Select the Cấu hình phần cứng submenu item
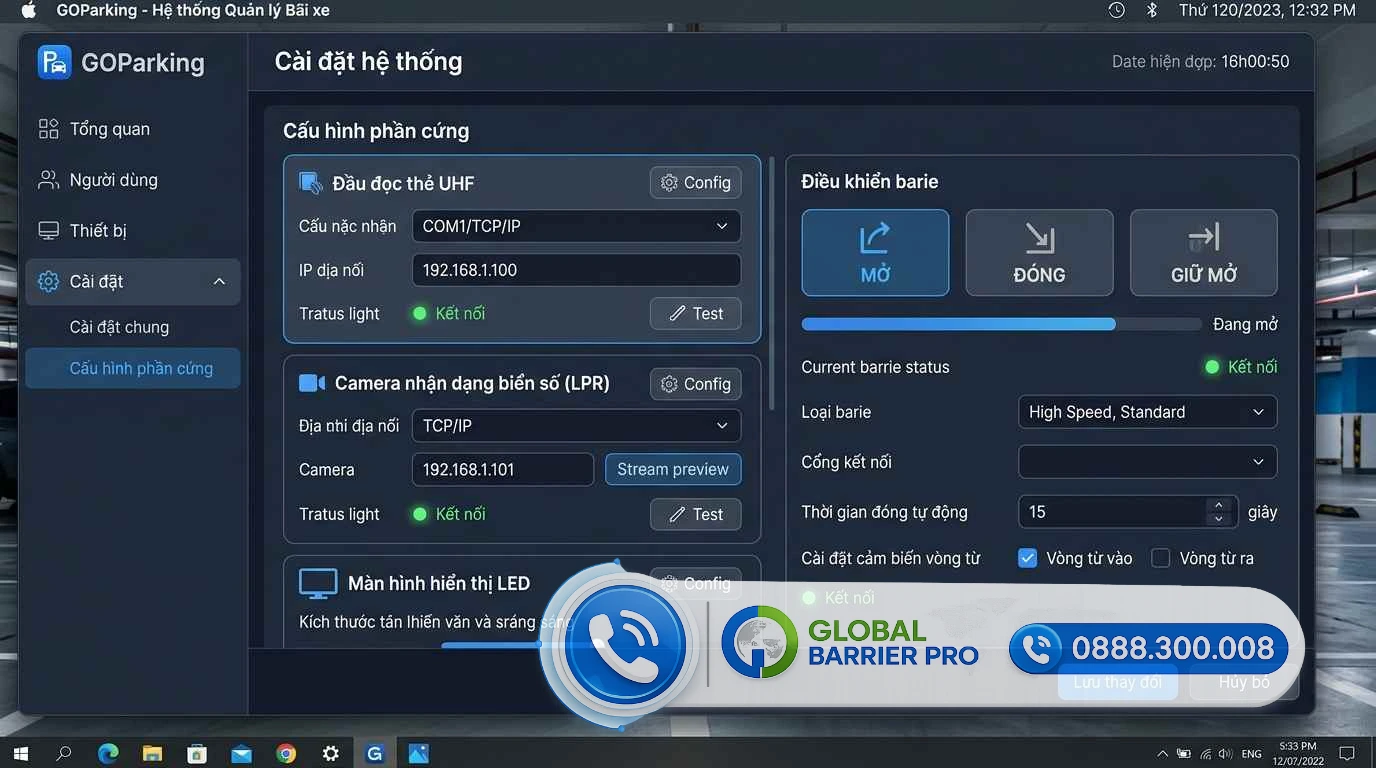 [x=133, y=368]
